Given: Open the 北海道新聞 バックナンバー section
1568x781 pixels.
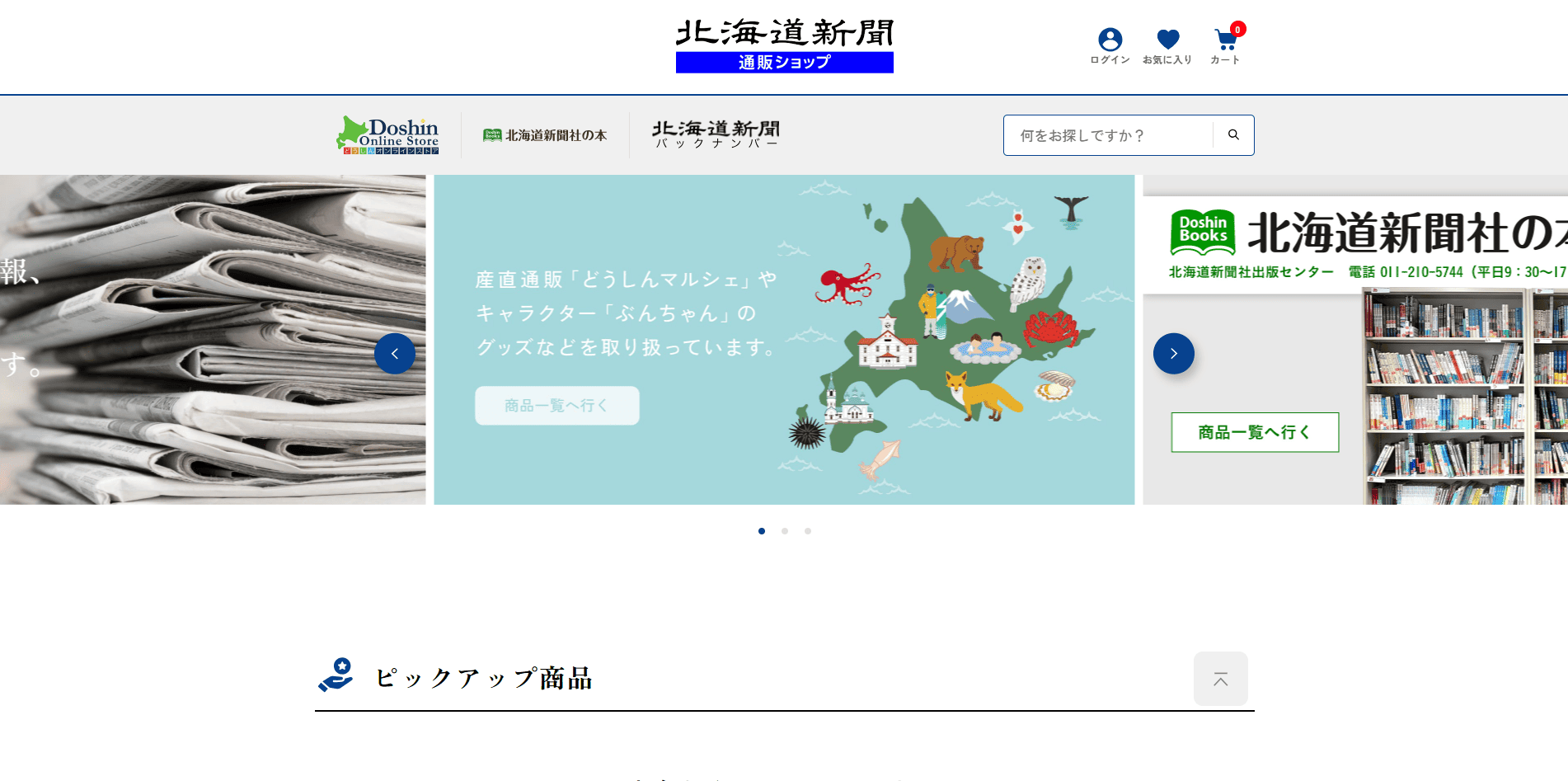Looking at the screenshot, I should (716, 135).
